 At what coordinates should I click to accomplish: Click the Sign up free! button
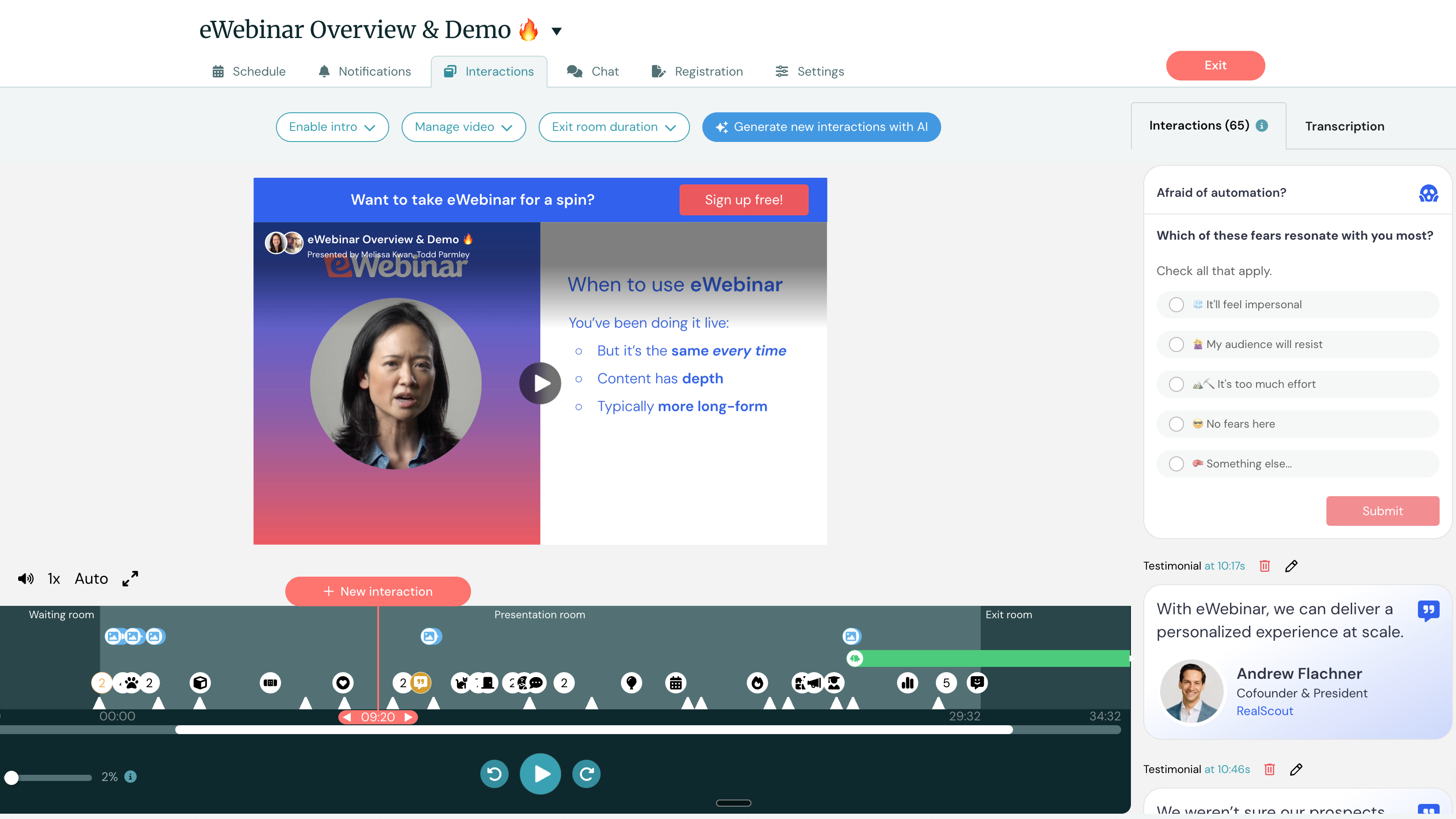(744, 200)
